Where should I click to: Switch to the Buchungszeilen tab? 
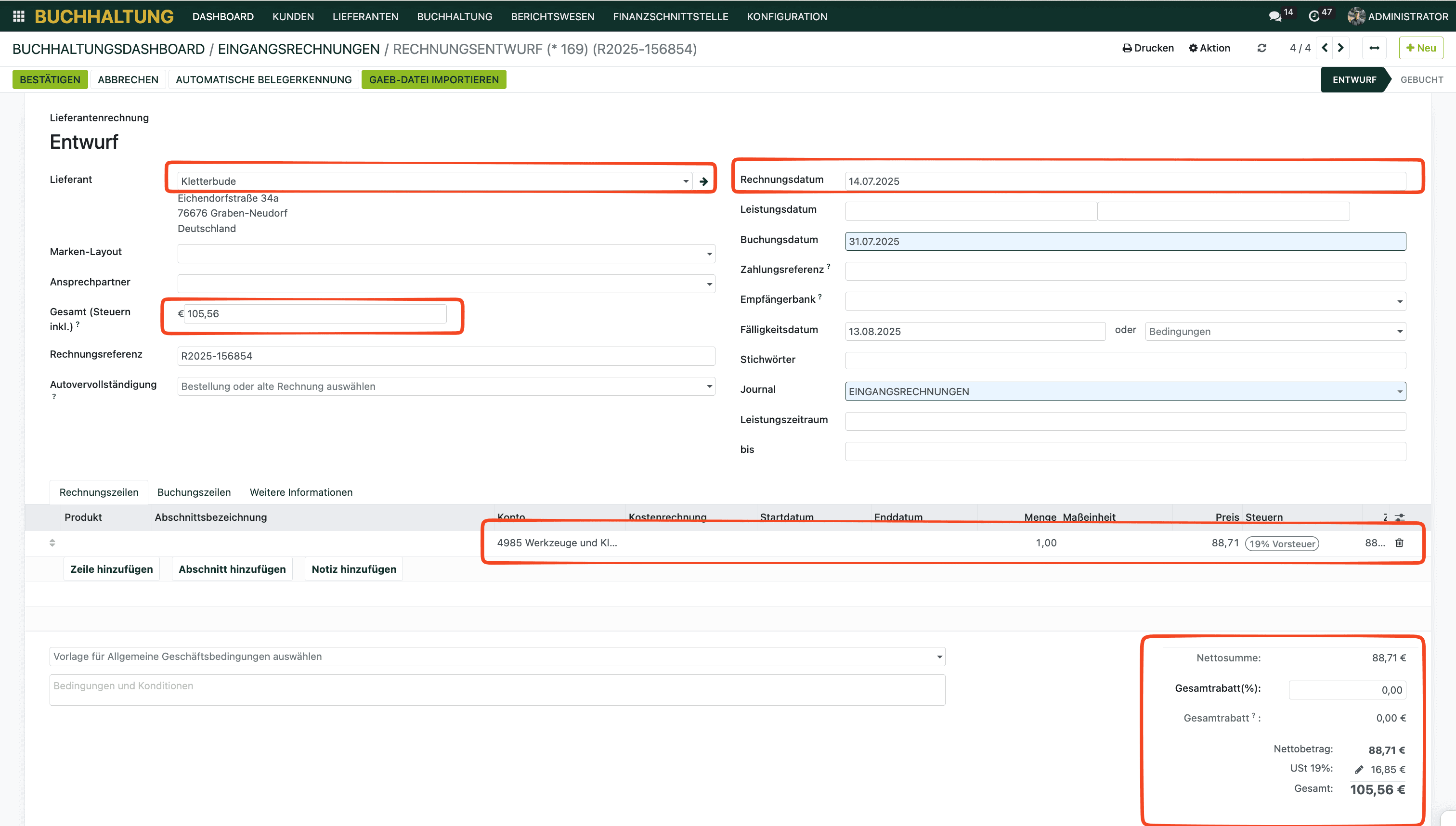194,492
